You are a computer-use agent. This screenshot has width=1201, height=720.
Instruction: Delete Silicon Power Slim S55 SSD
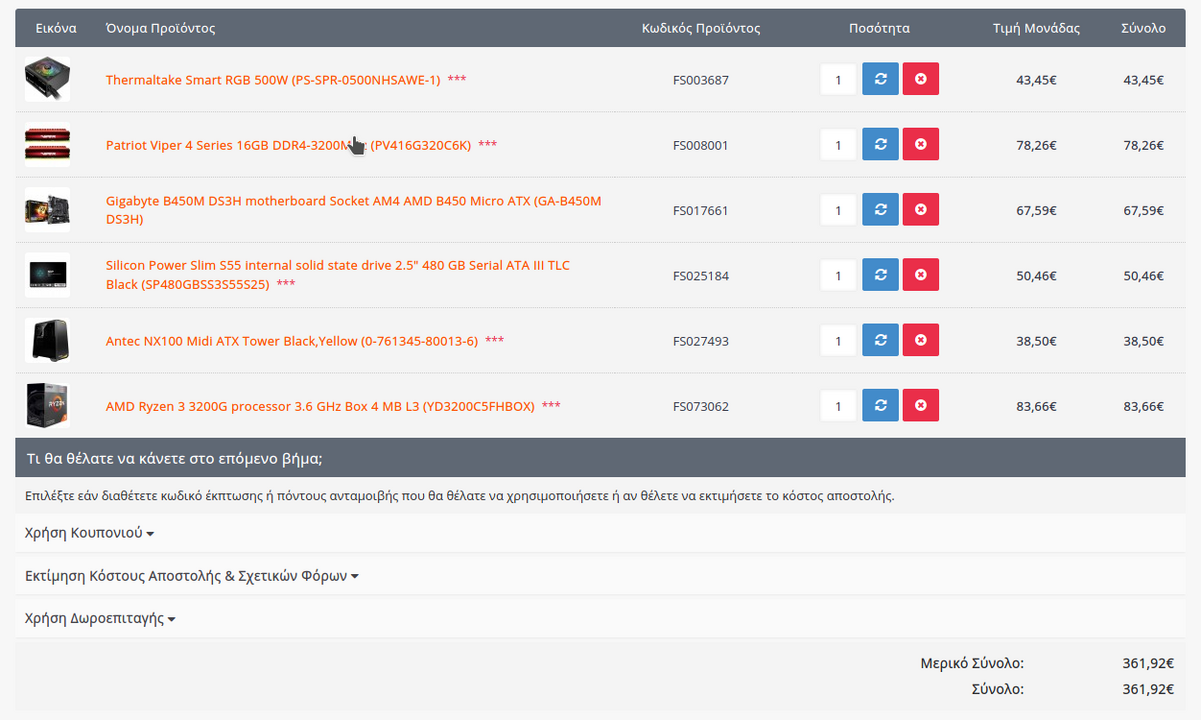coord(920,275)
